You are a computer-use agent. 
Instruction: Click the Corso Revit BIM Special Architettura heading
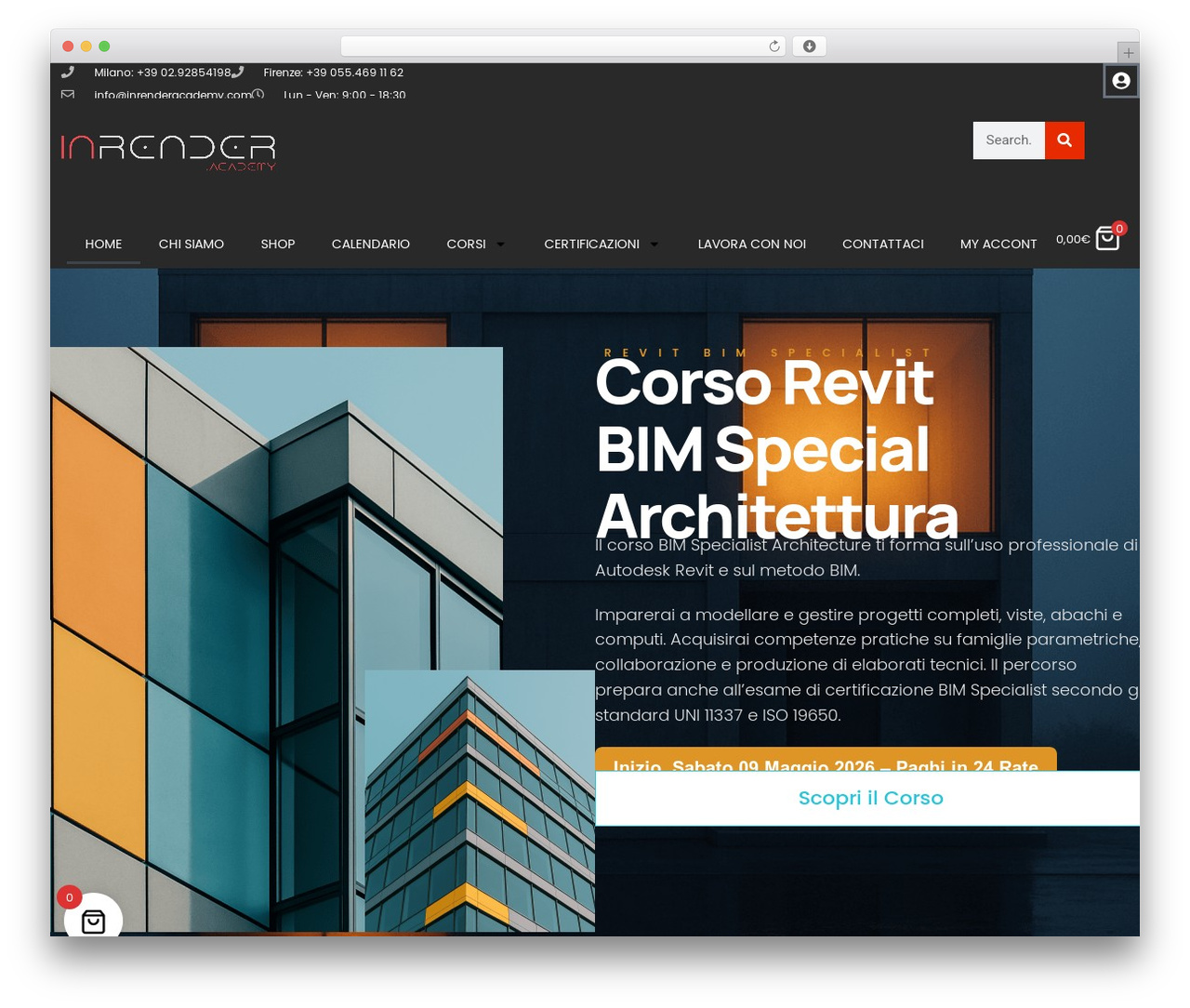coord(776,449)
